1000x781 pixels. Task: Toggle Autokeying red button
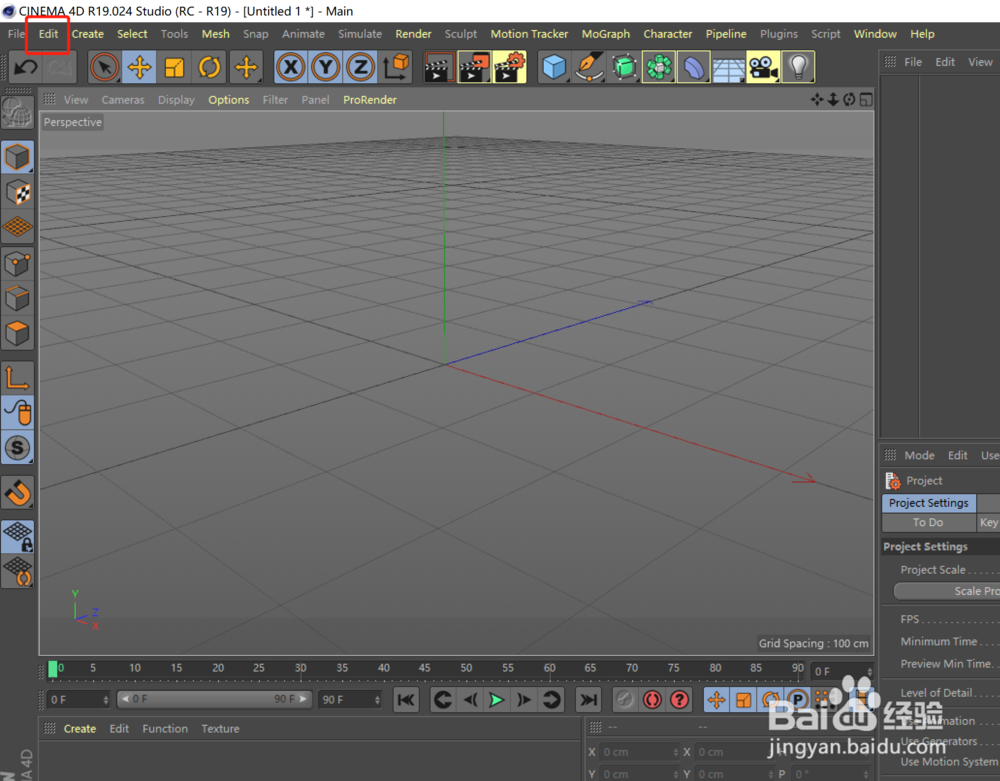click(x=652, y=699)
